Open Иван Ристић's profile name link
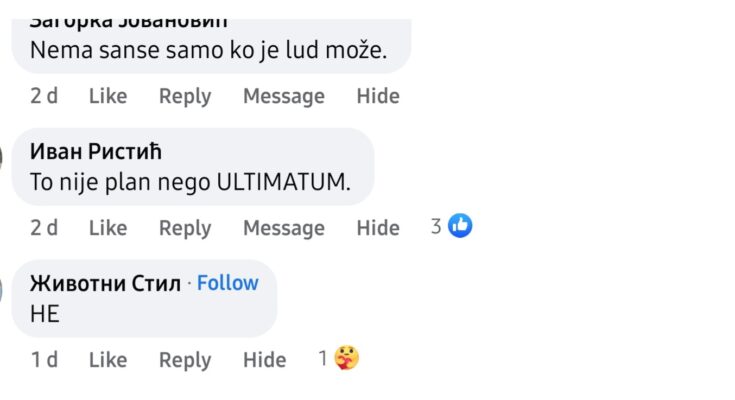Screen dimensions: 735x400 (96, 152)
